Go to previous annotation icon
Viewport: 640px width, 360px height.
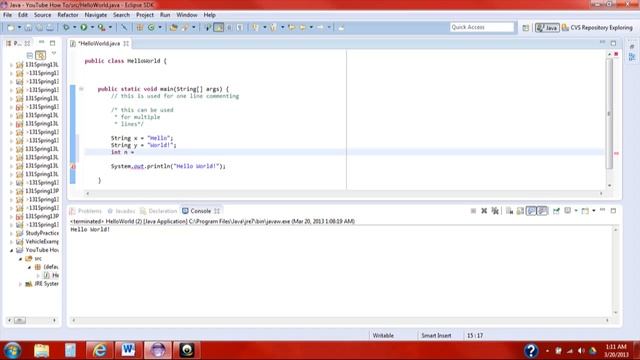[273, 27]
